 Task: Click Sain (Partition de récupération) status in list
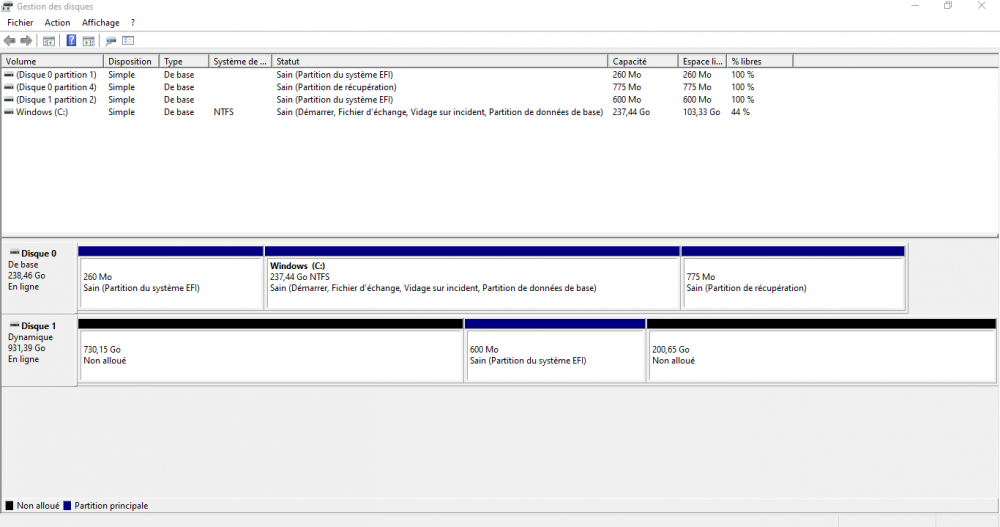pos(336,87)
